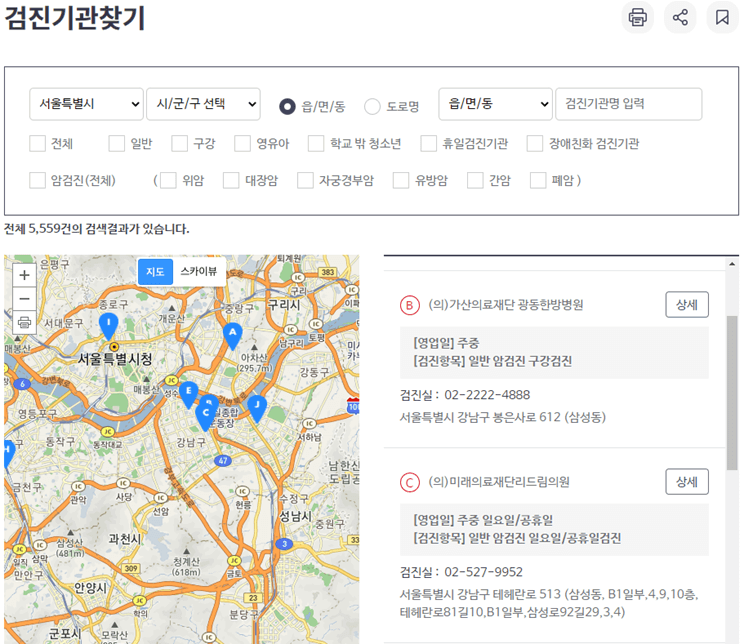Click address 서울특별시 강남구 봉은사로 612 (삼성동)
The width and height of the screenshot is (744, 644).
point(502,417)
